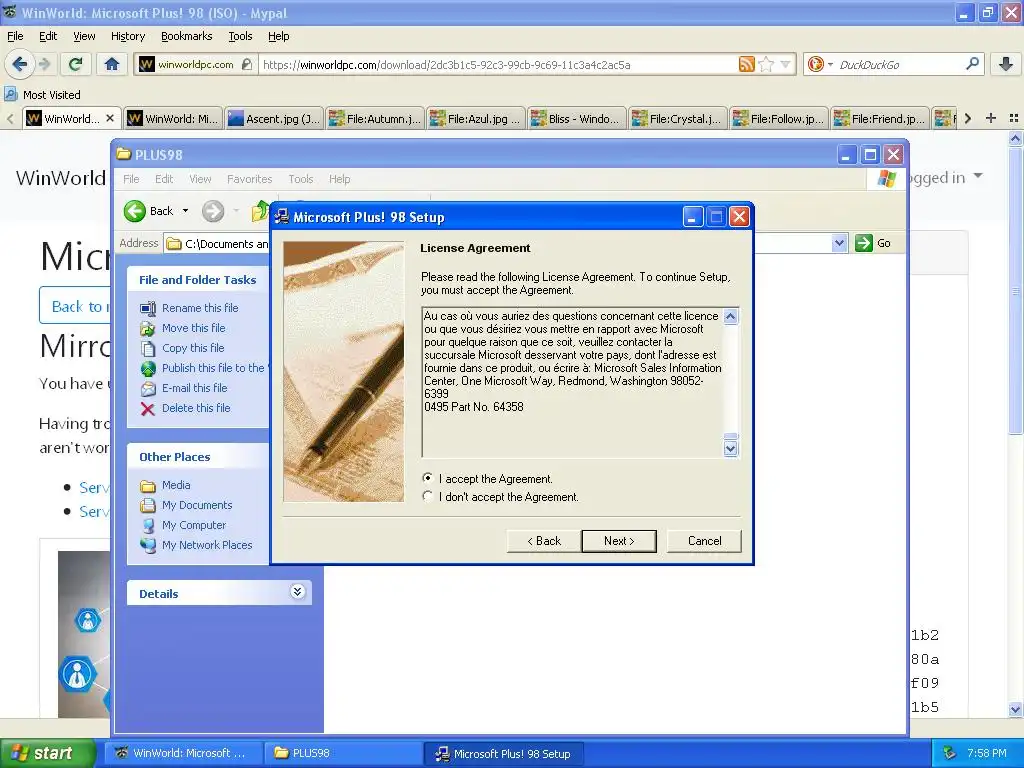The height and width of the screenshot is (768, 1024).
Task: Open Mypal Bookmarks menu
Action: (x=187, y=36)
